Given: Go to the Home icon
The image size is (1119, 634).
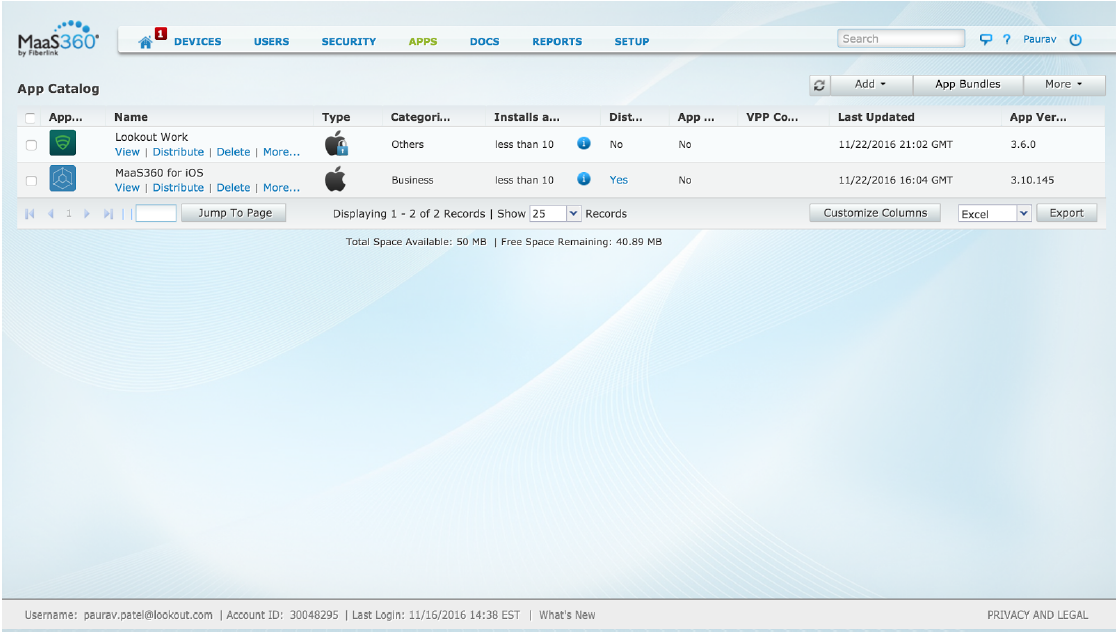Looking at the screenshot, I should (145, 42).
